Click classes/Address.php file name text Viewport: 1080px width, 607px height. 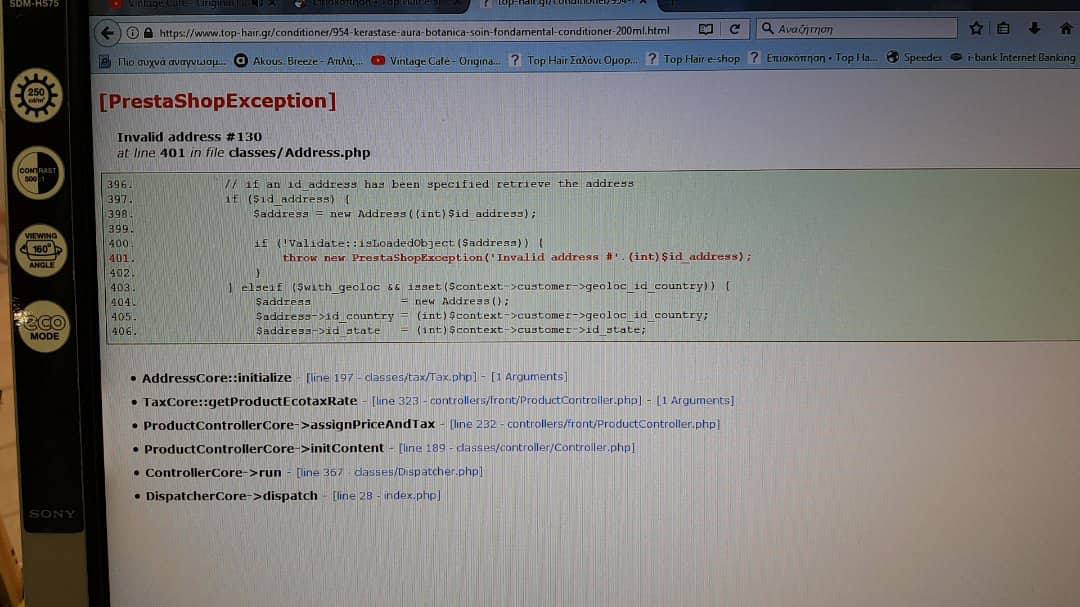click(x=299, y=152)
